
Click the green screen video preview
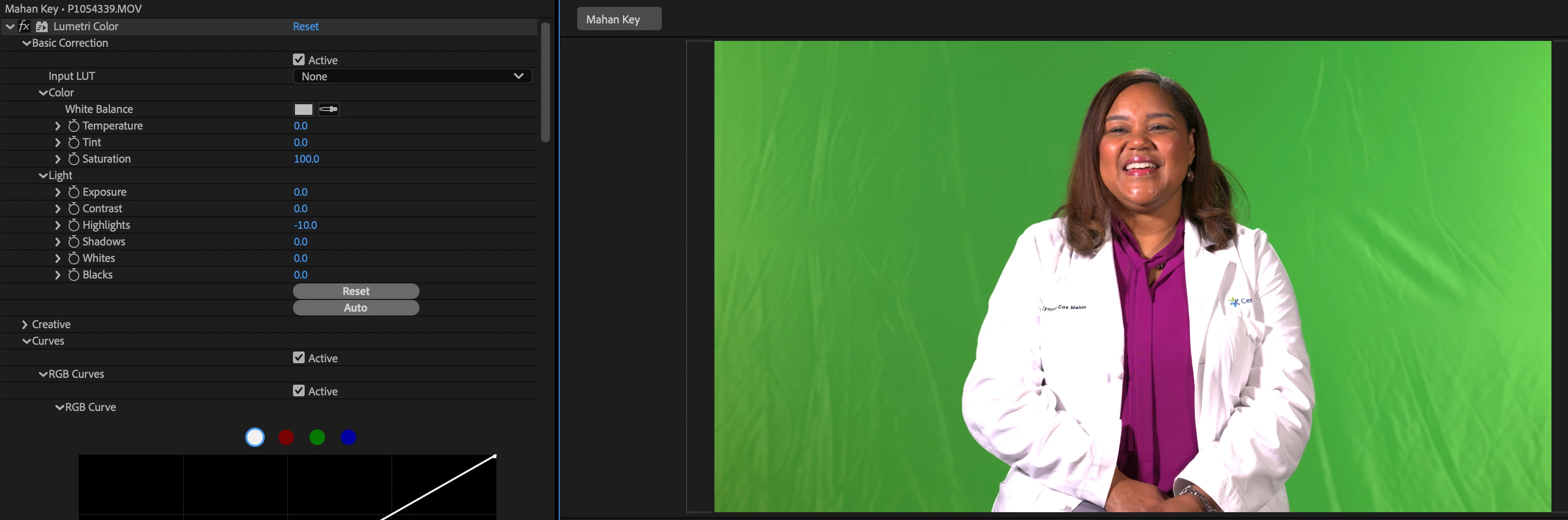(1132, 277)
